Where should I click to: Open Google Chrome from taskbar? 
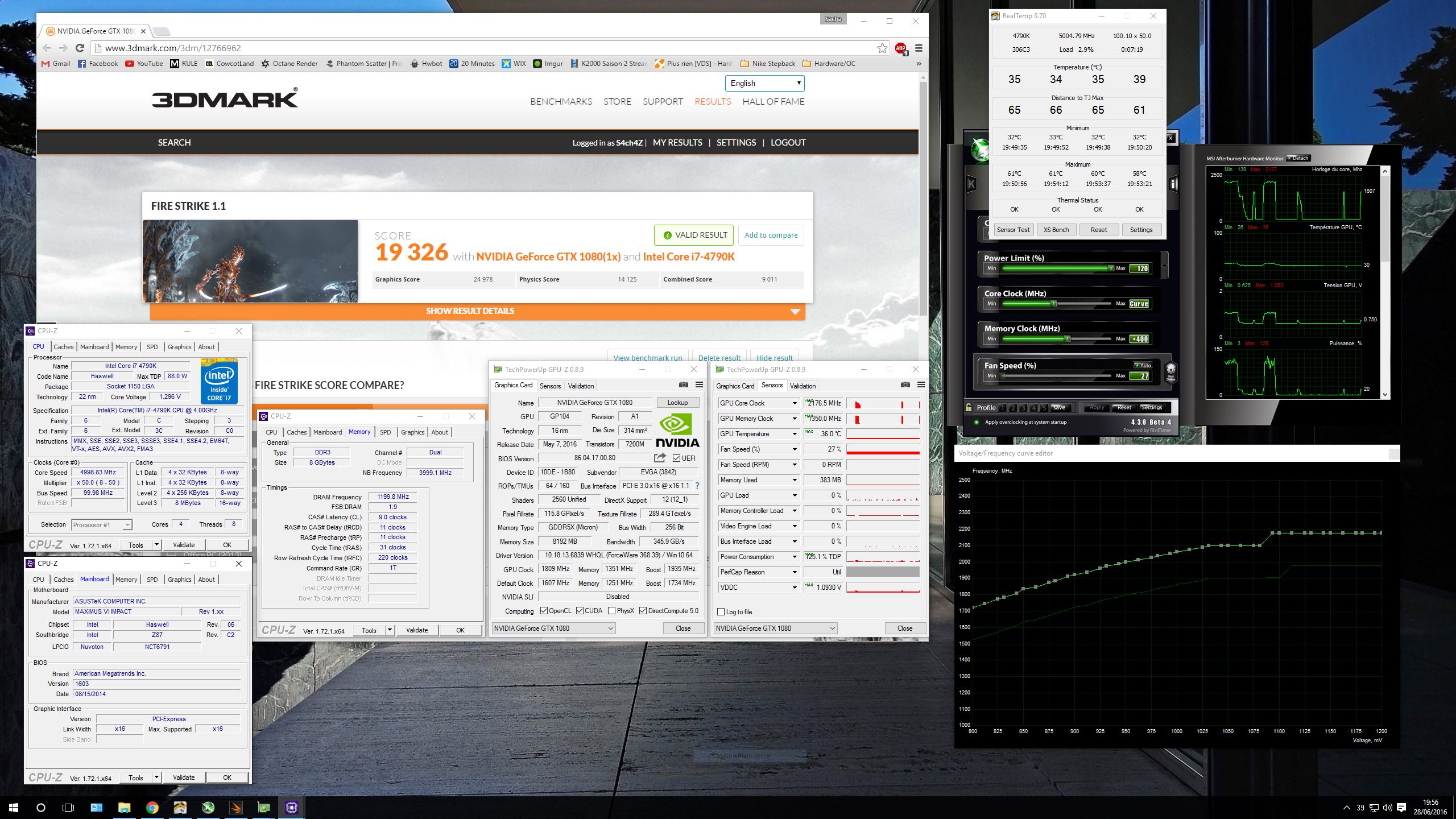click(152, 807)
